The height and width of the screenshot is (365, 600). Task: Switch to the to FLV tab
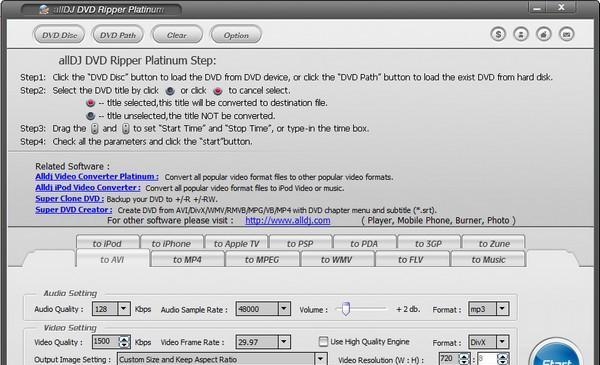click(x=411, y=259)
